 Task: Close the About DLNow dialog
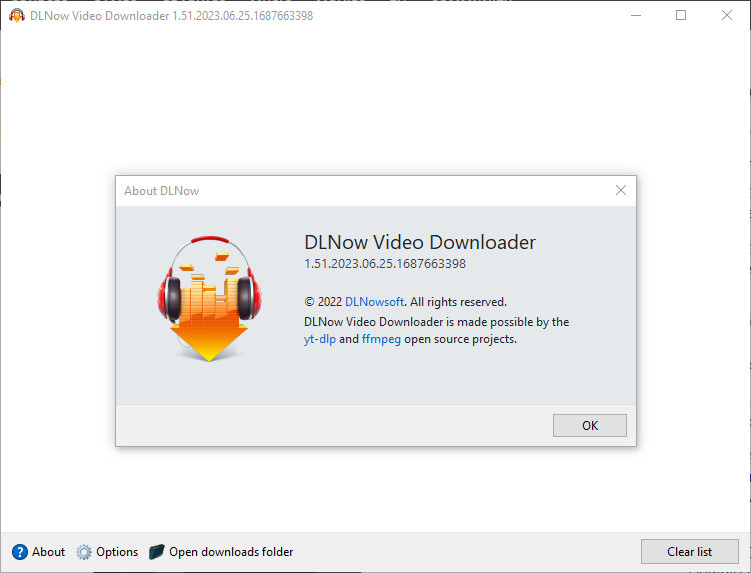point(621,190)
